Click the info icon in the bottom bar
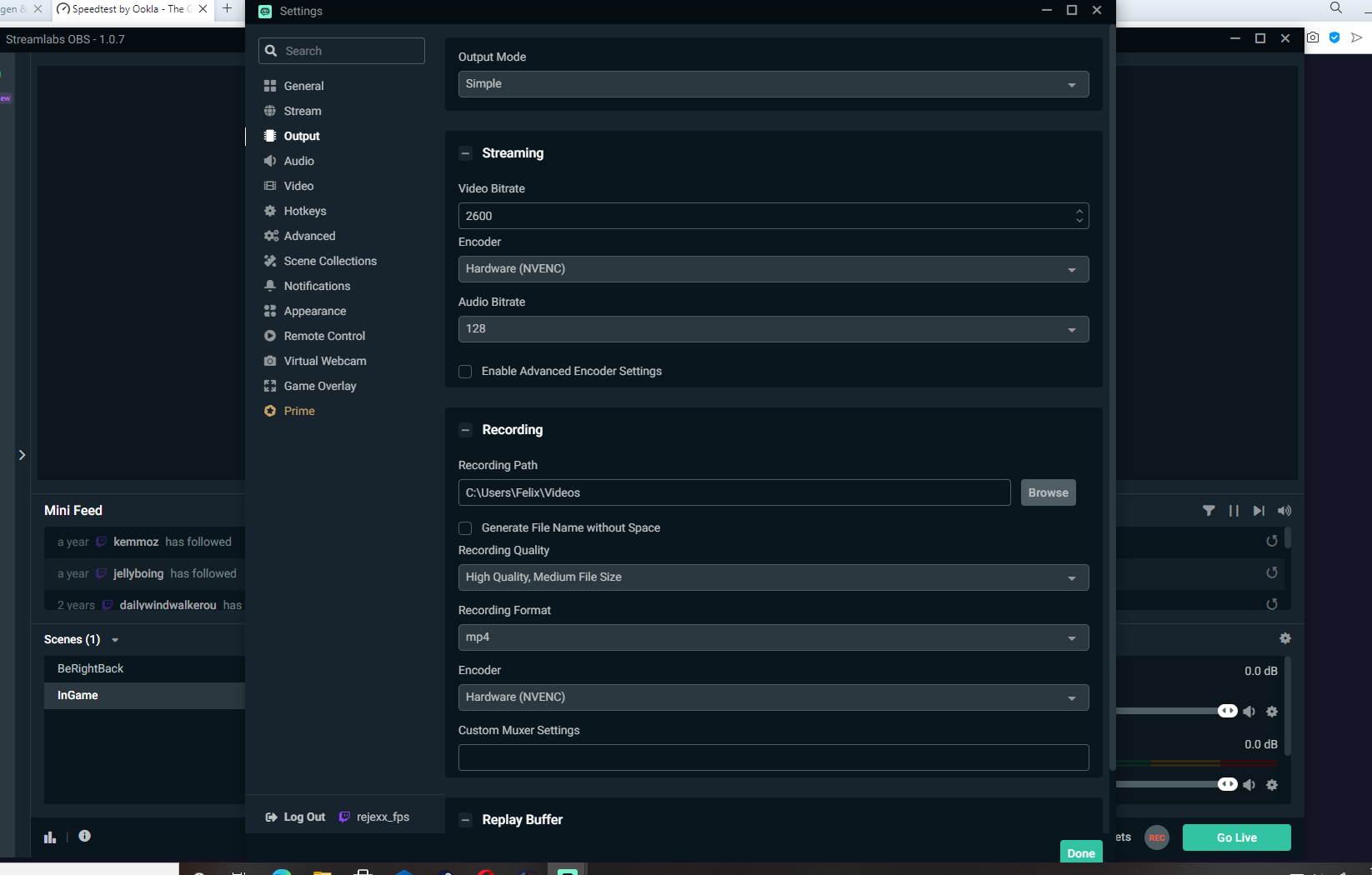 click(x=84, y=836)
